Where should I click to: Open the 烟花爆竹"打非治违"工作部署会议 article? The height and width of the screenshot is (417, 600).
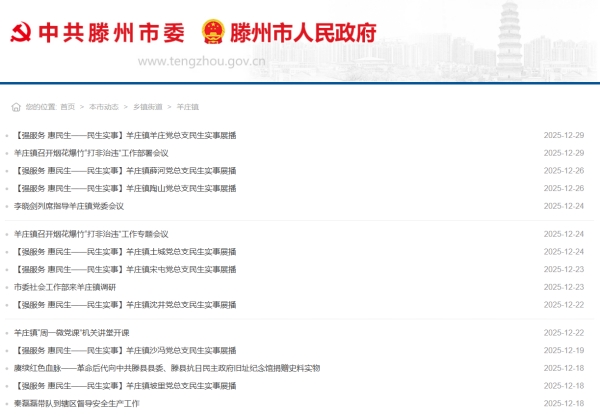pos(91,153)
